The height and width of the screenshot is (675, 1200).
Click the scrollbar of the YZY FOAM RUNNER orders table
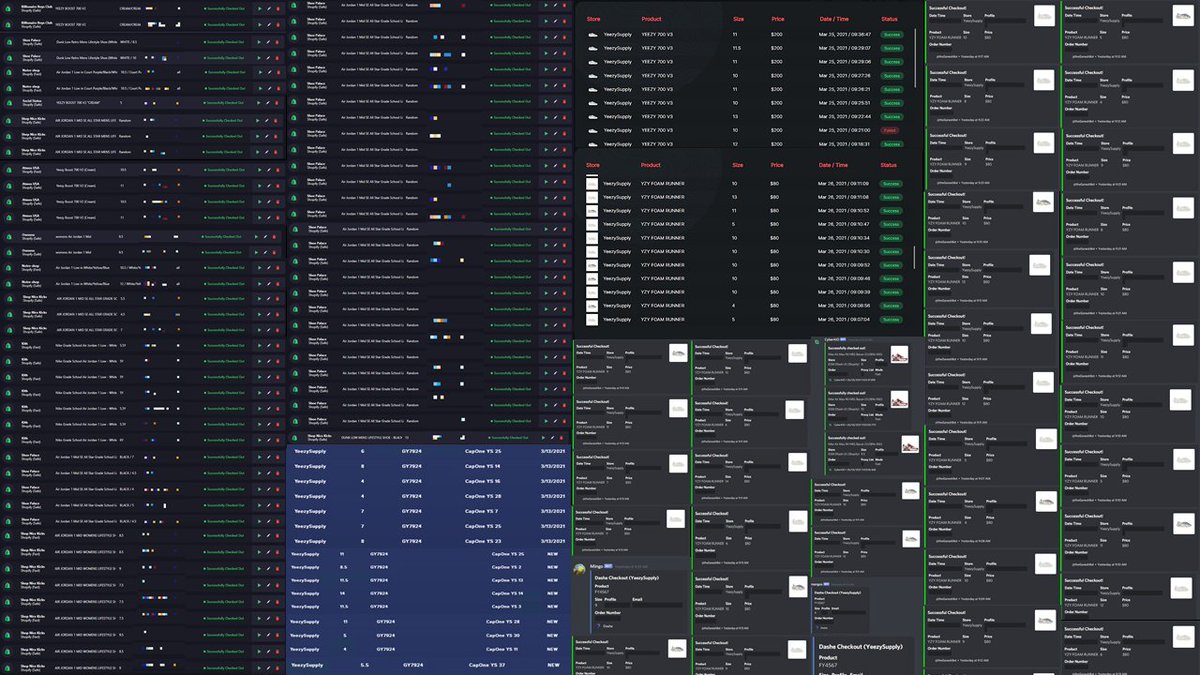tap(916, 257)
